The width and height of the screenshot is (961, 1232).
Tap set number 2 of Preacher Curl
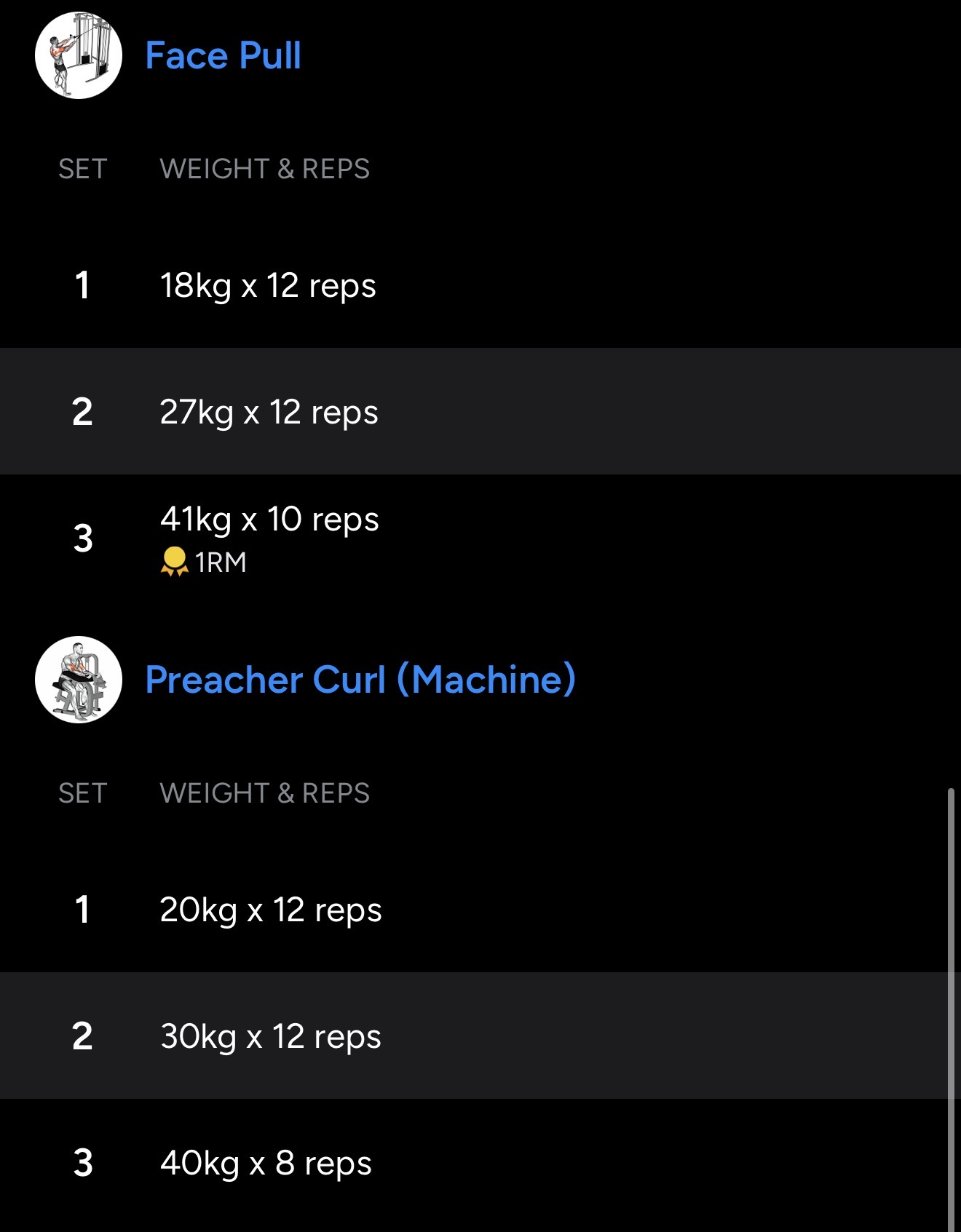click(x=83, y=1036)
